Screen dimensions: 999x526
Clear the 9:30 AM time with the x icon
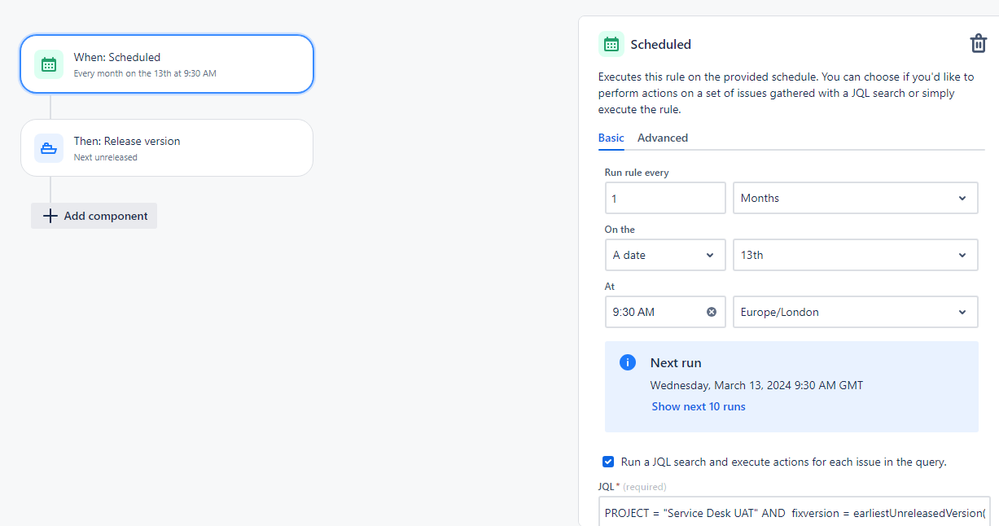711,312
